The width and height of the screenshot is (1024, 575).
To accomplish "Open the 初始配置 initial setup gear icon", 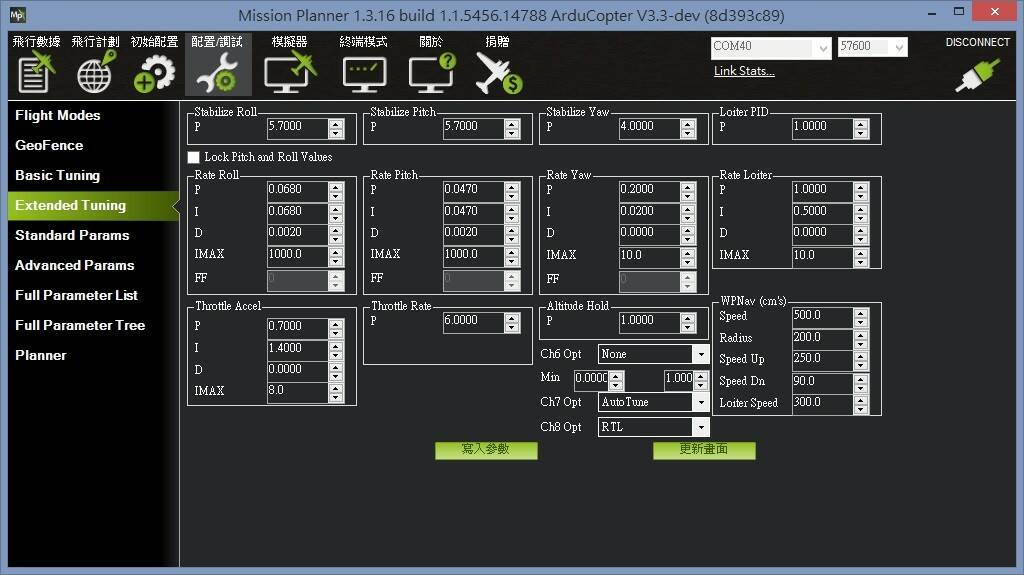I will coord(154,72).
